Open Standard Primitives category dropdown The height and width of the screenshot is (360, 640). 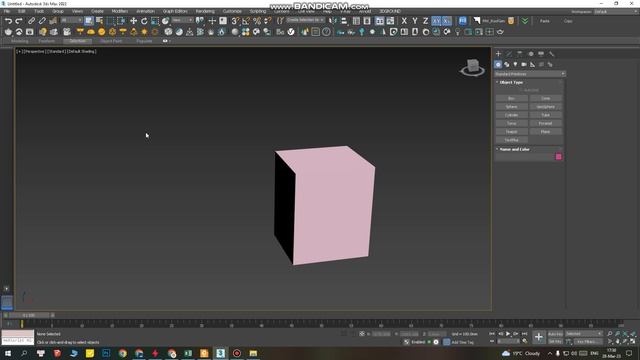coord(530,74)
